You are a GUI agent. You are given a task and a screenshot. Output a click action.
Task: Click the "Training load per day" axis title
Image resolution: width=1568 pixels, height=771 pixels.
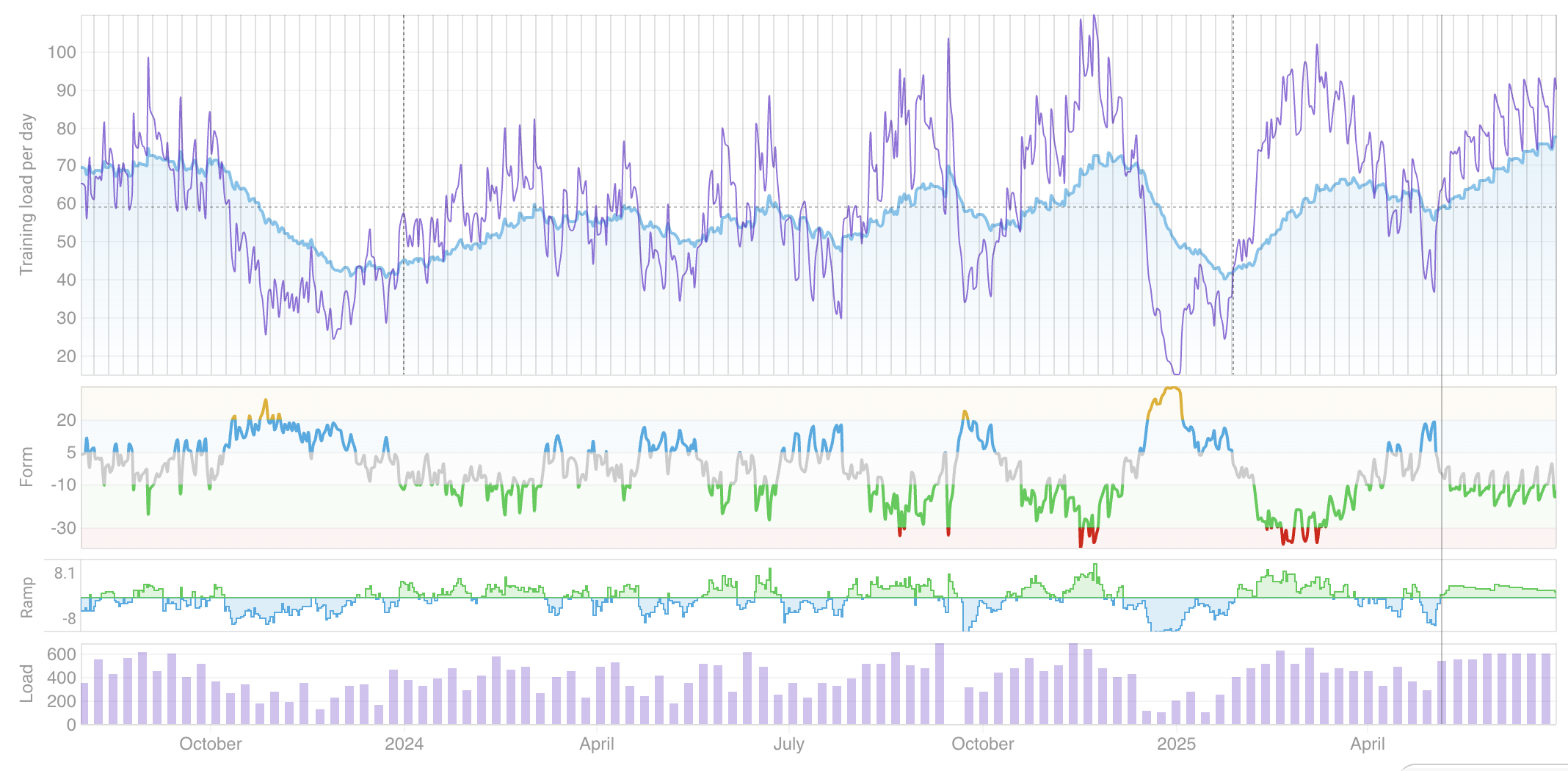pyautogui.click(x=26, y=195)
